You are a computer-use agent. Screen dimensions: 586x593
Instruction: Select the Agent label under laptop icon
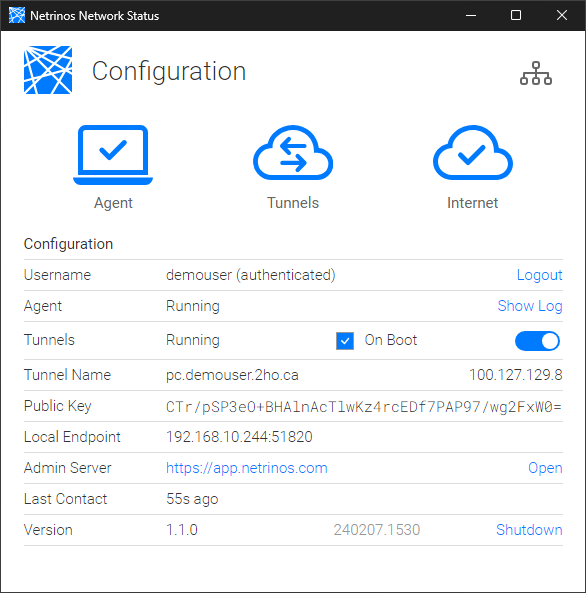click(x=113, y=203)
